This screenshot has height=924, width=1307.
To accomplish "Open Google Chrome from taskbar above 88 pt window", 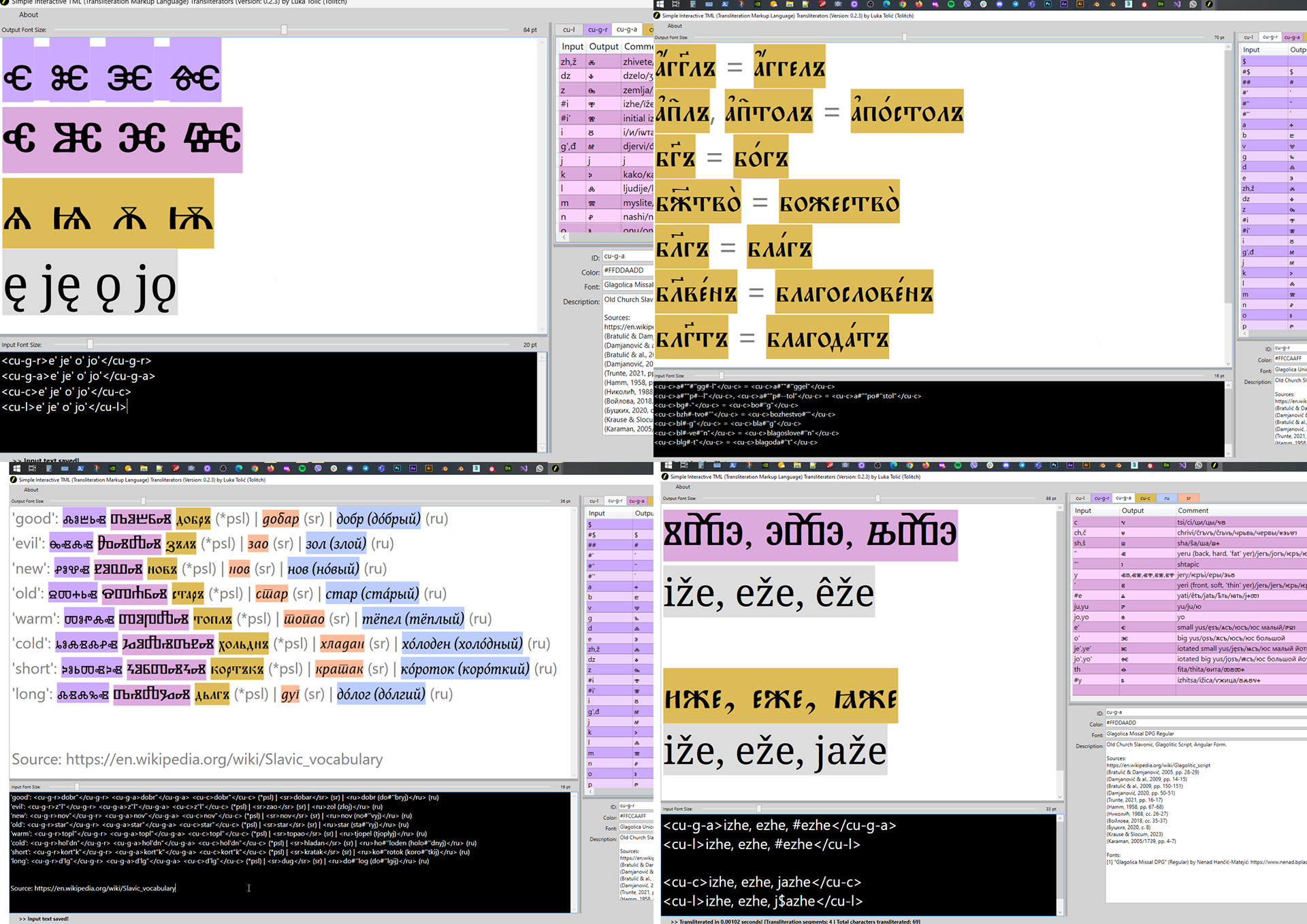I will pyautogui.click(x=909, y=465).
